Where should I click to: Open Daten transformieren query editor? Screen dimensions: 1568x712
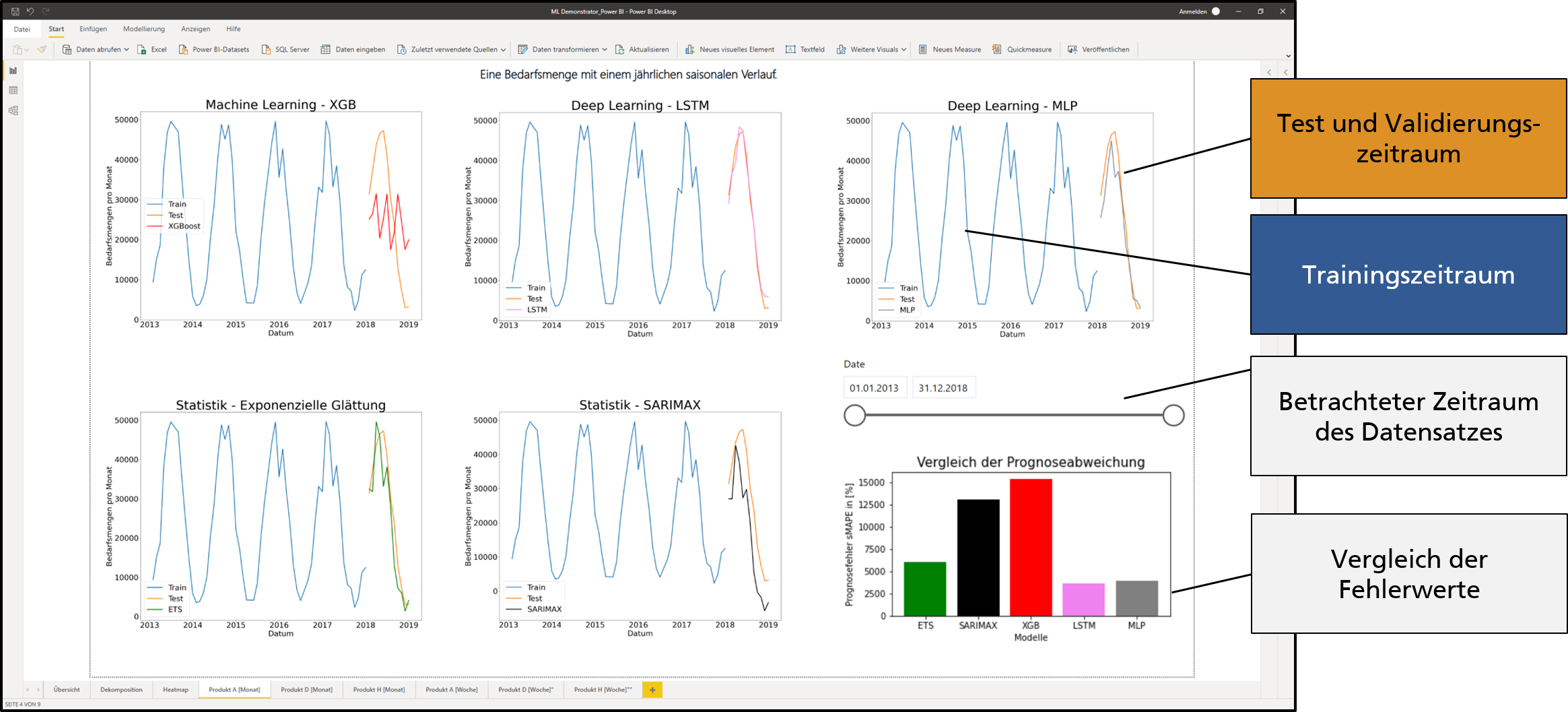coord(562,49)
